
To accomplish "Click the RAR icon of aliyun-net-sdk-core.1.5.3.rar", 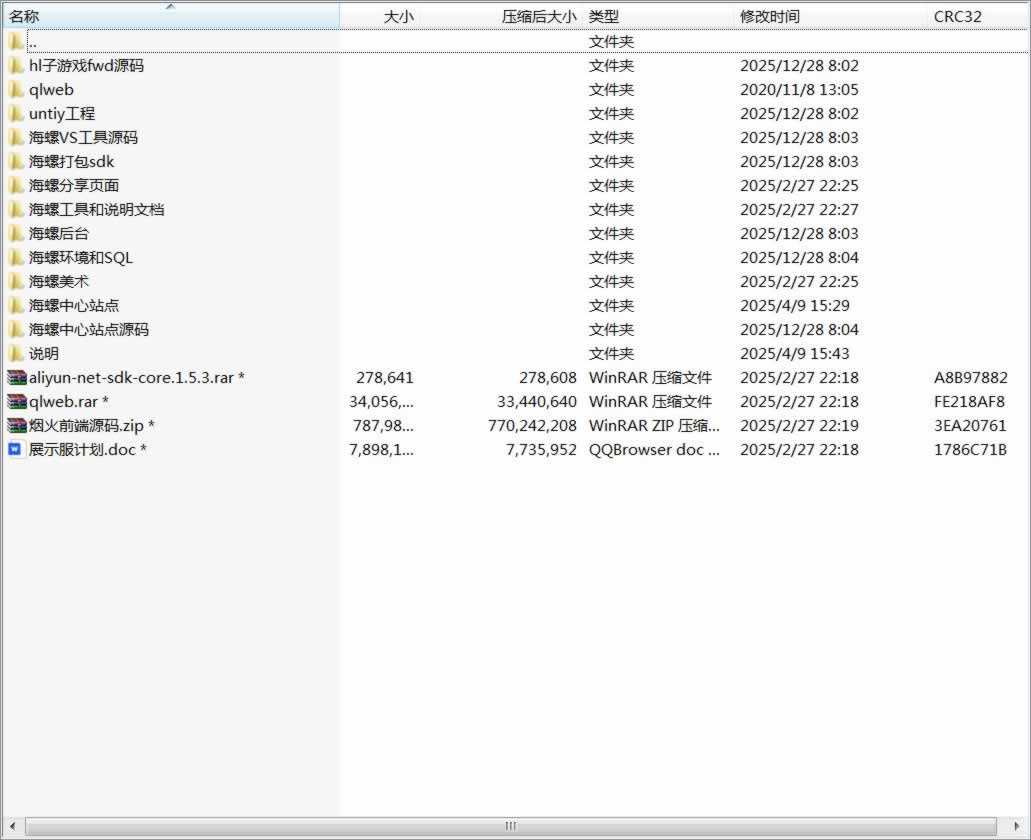I will tap(17, 378).
